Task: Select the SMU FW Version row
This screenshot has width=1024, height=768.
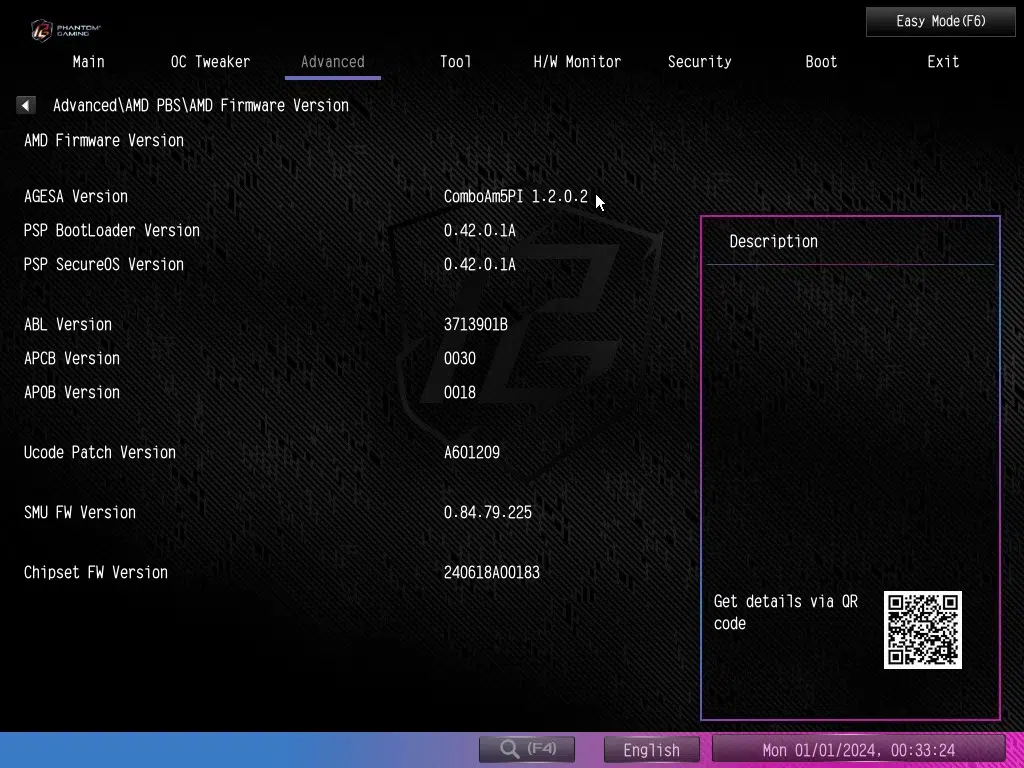Action: pyautogui.click(x=80, y=513)
